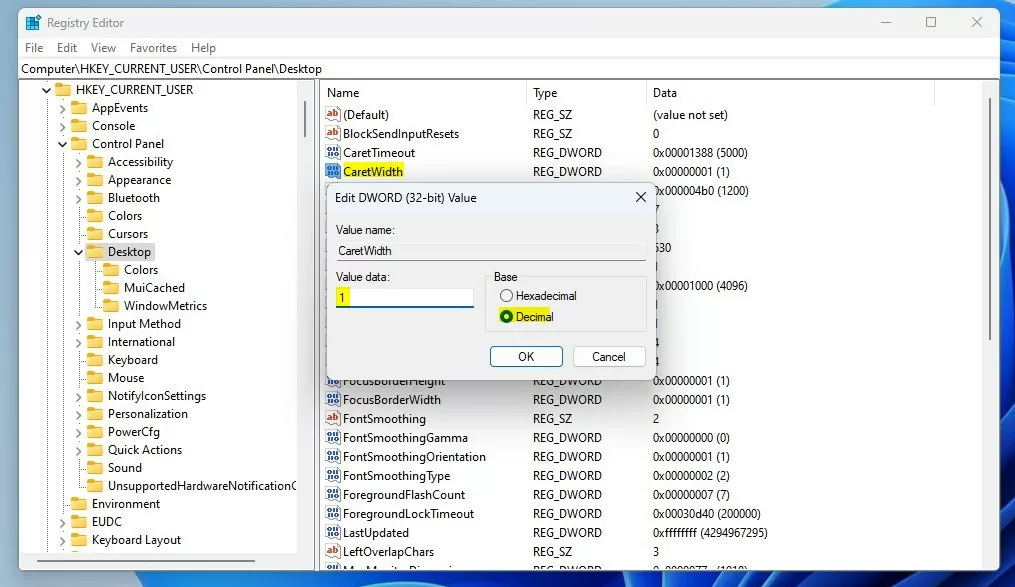The height and width of the screenshot is (587, 1015).
Task: Collapse the HKEY_CURRENT_USER tree node
Action: [x=46, y=90]
